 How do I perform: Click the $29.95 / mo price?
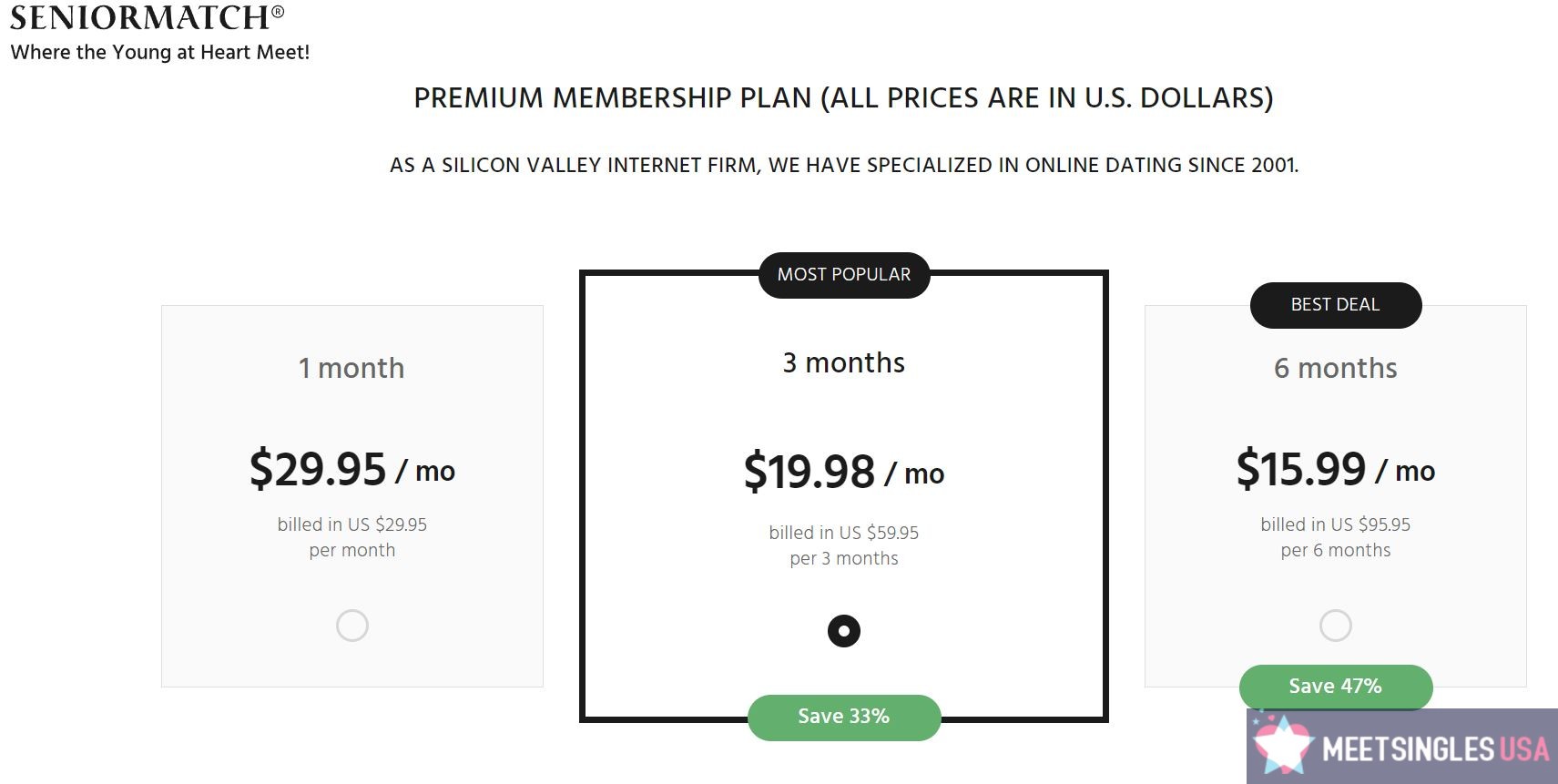pyautogui.click(x=352, y=469)
